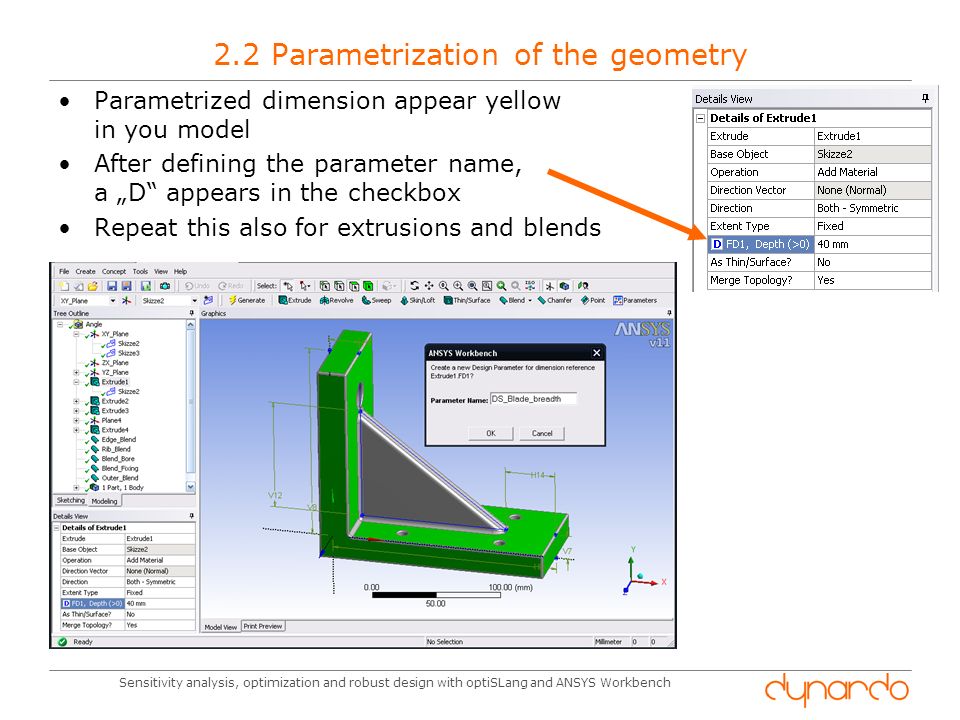Click the Undo toolbar button
Image resolution: width=960 pixels, height=720 pixels.
point(197,286)
